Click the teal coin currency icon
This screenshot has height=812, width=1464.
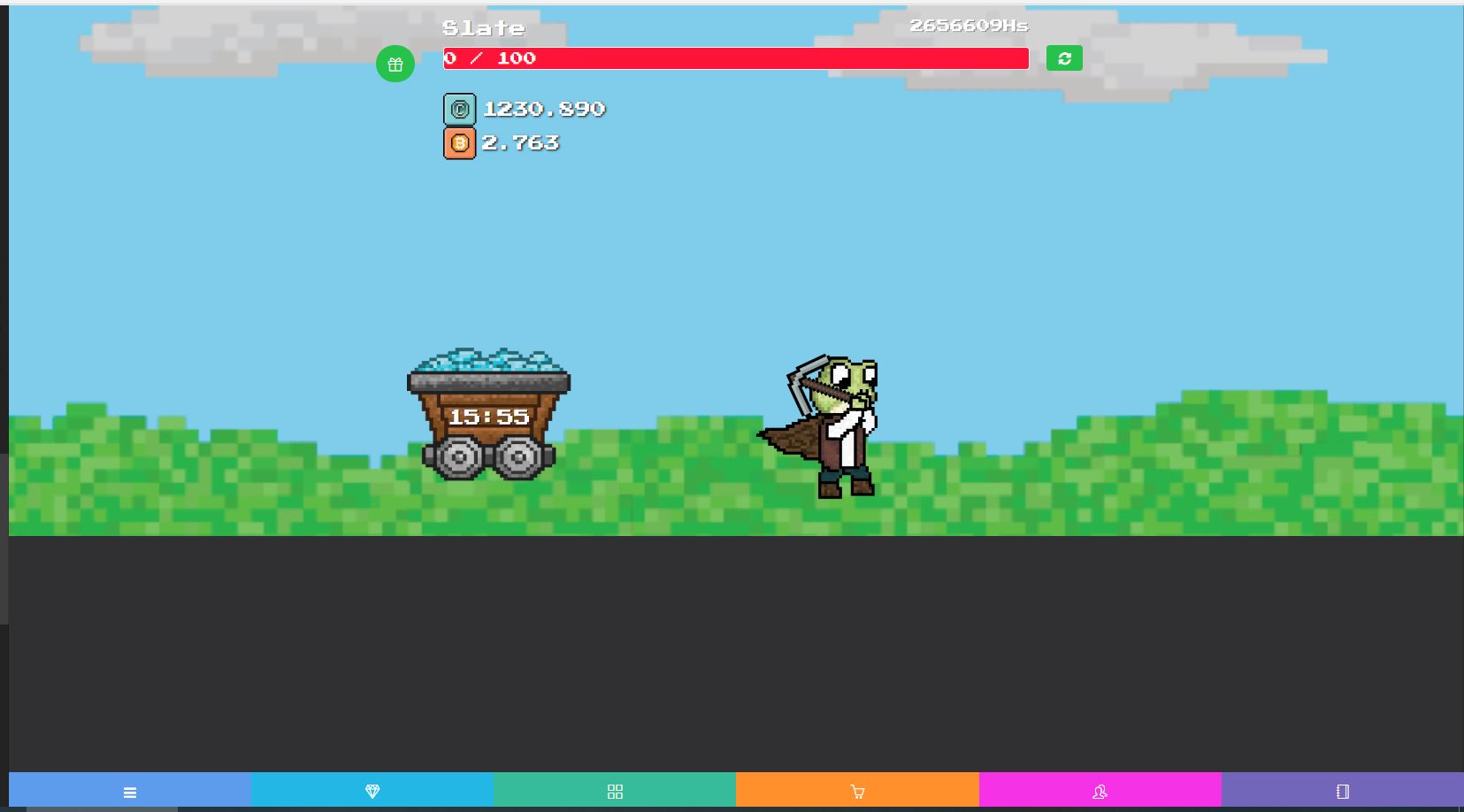459,110
